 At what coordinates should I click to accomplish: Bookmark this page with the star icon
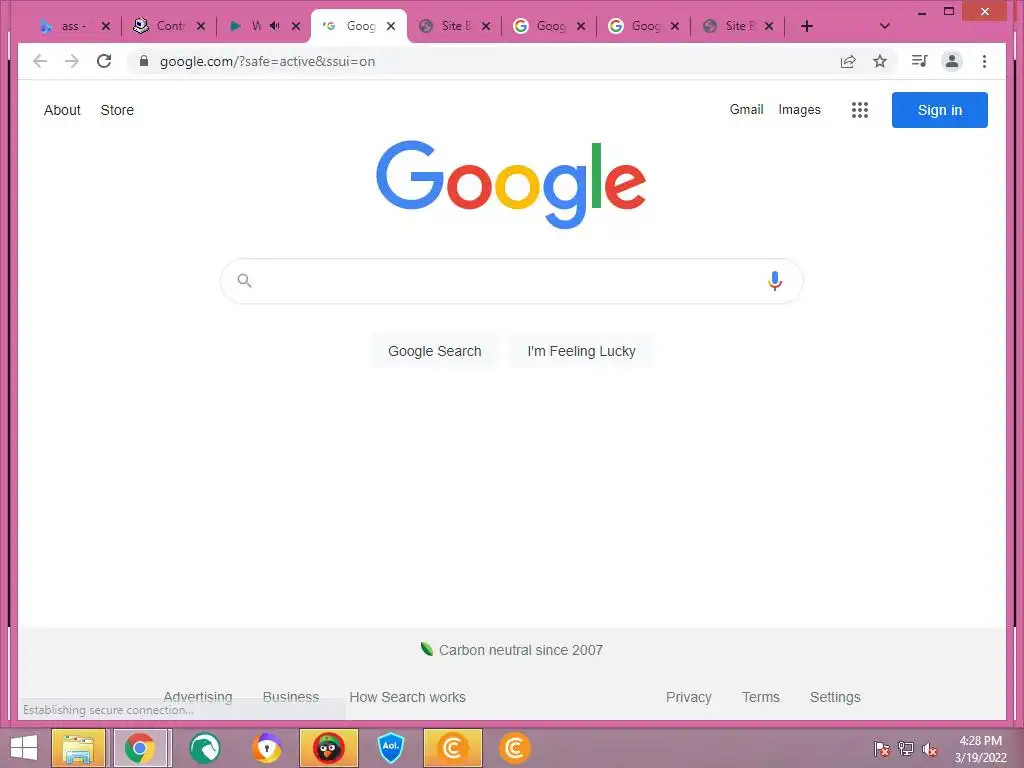coord(880,61)
